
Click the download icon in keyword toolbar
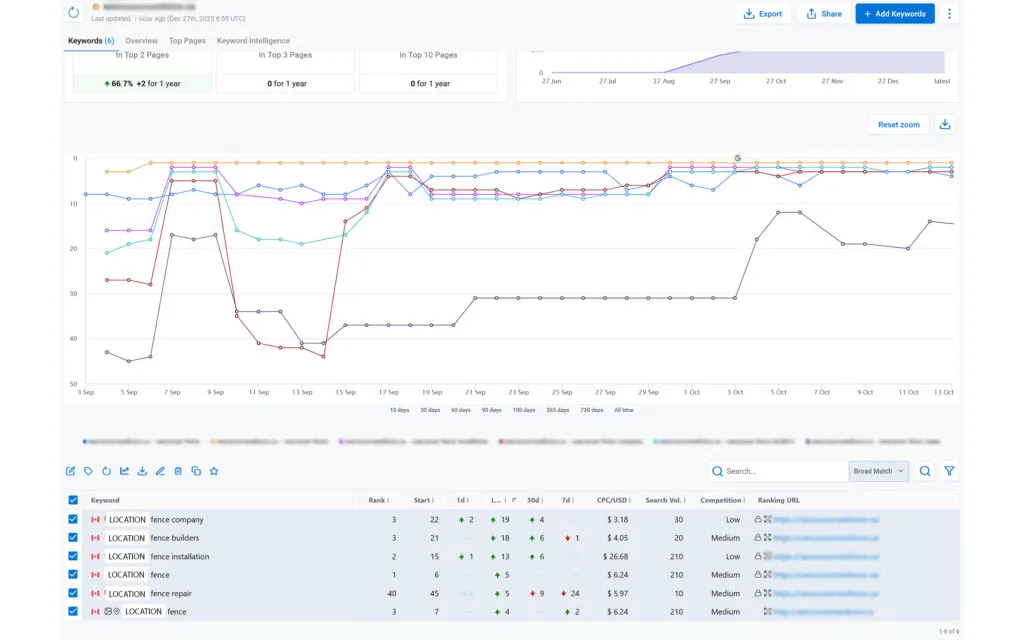(x=142, y=471)
